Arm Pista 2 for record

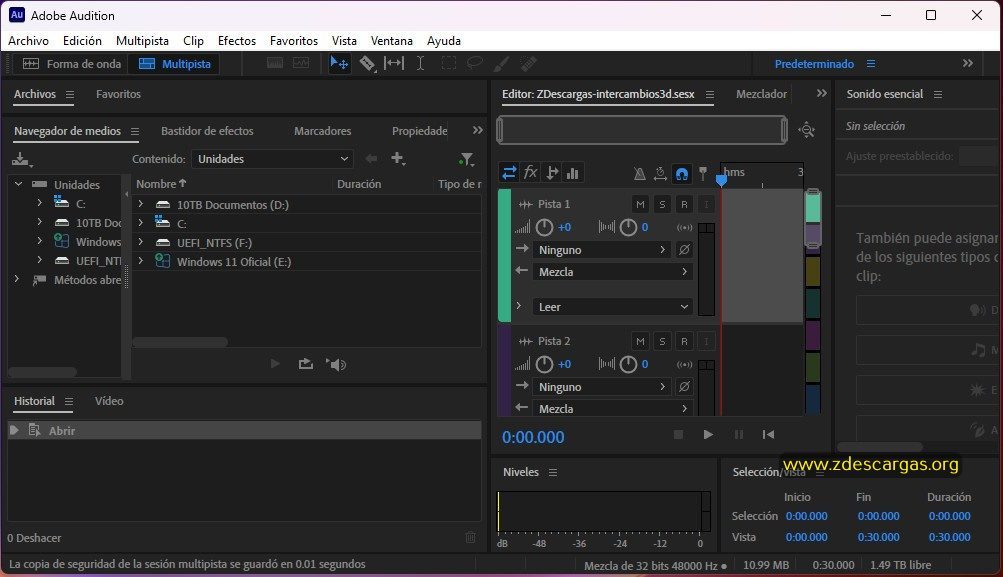[x=684, y=341]
